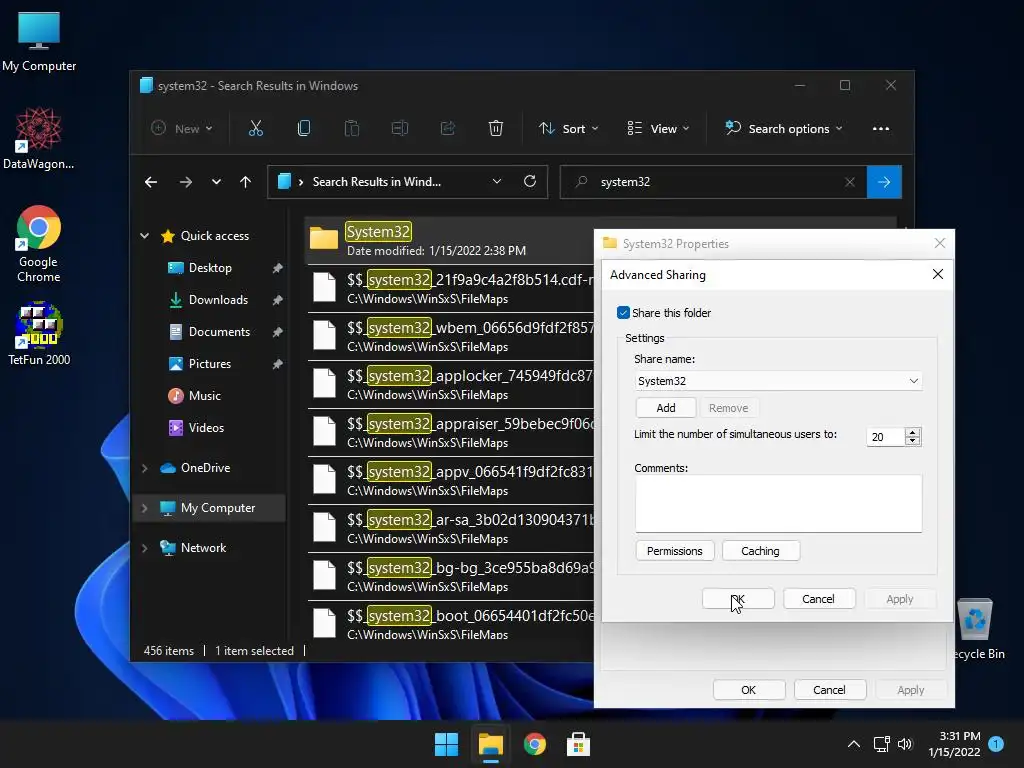The image size is (1024, 768).
Task: Click Add share name button
Action: click(665, 408)
